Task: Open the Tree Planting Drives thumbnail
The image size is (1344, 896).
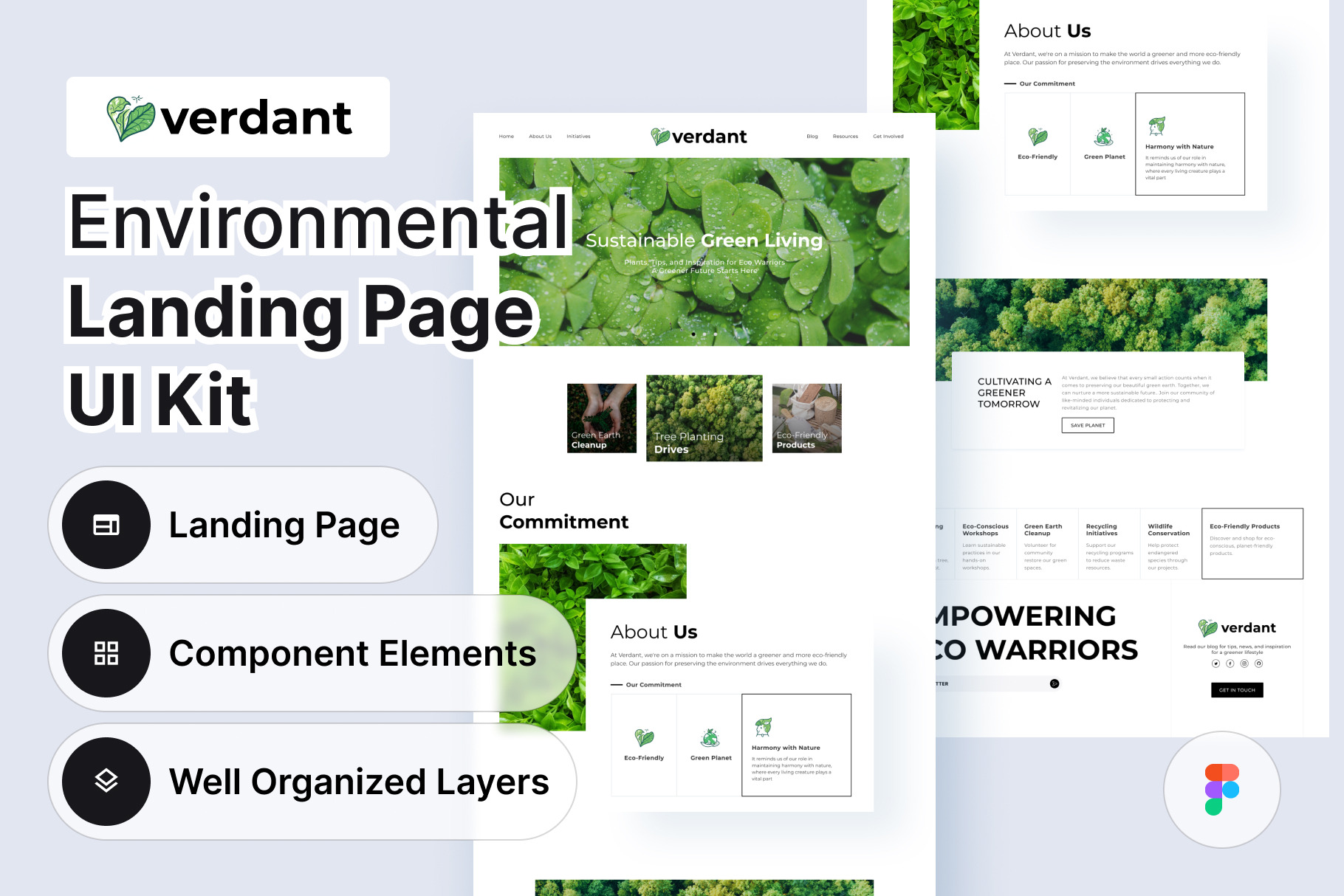Action: pyautogui.click(x=704, y=418)
